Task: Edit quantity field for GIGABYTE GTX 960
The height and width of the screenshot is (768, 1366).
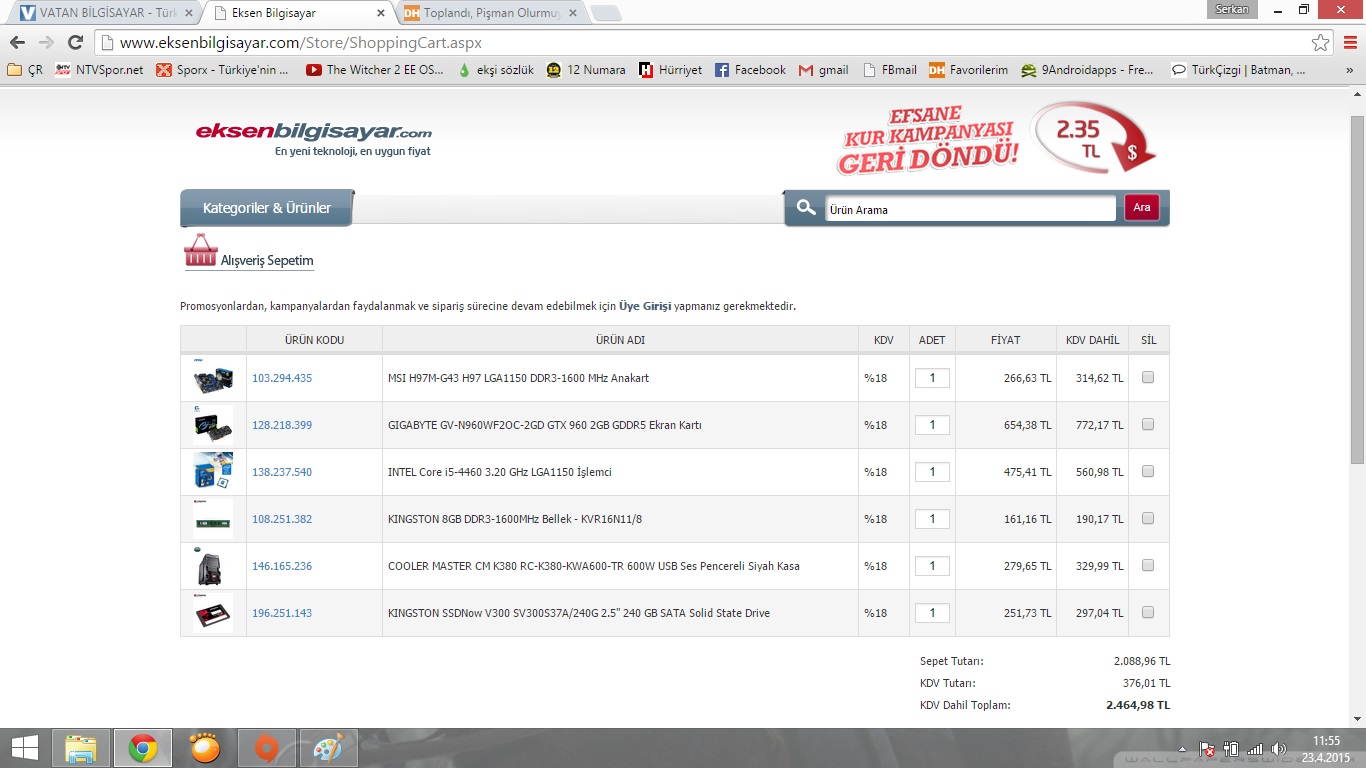Action: (x=932, y=425)
